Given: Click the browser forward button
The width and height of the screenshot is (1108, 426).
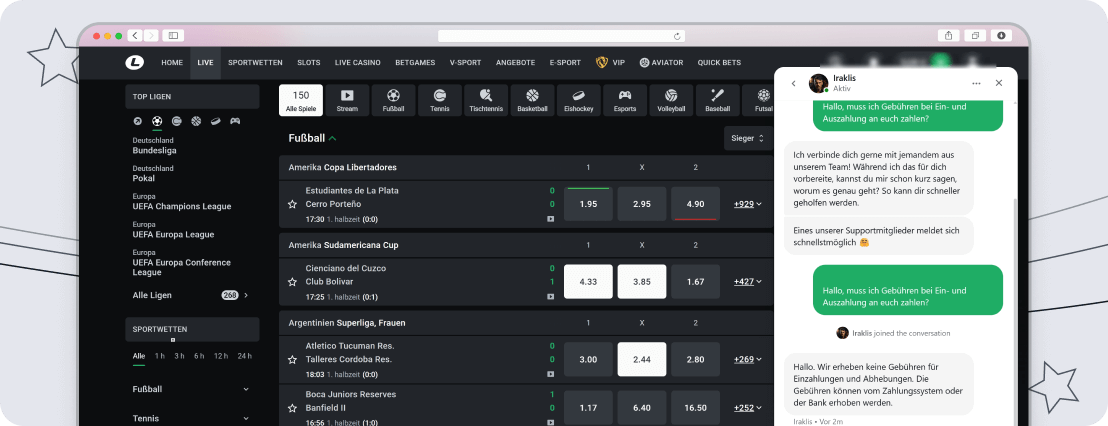Looking at the screenshot, I should 151,35.
